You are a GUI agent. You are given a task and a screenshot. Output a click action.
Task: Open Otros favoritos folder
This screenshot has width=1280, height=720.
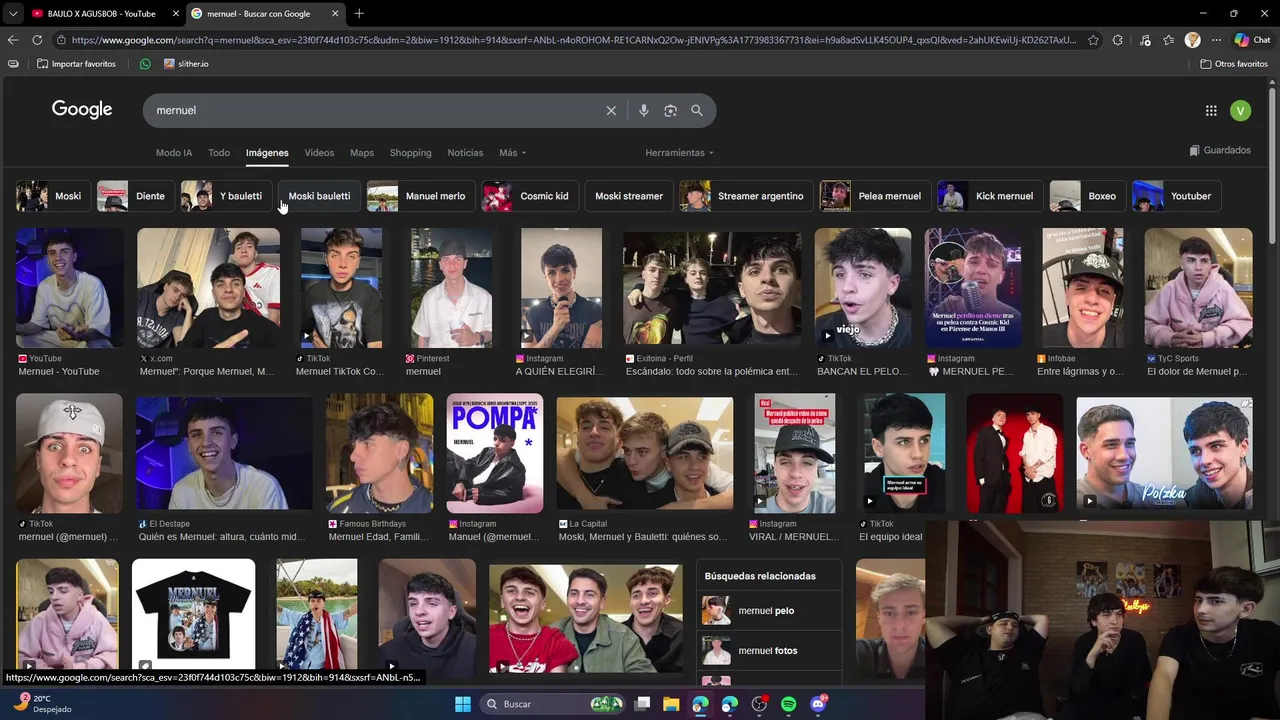1234,64
